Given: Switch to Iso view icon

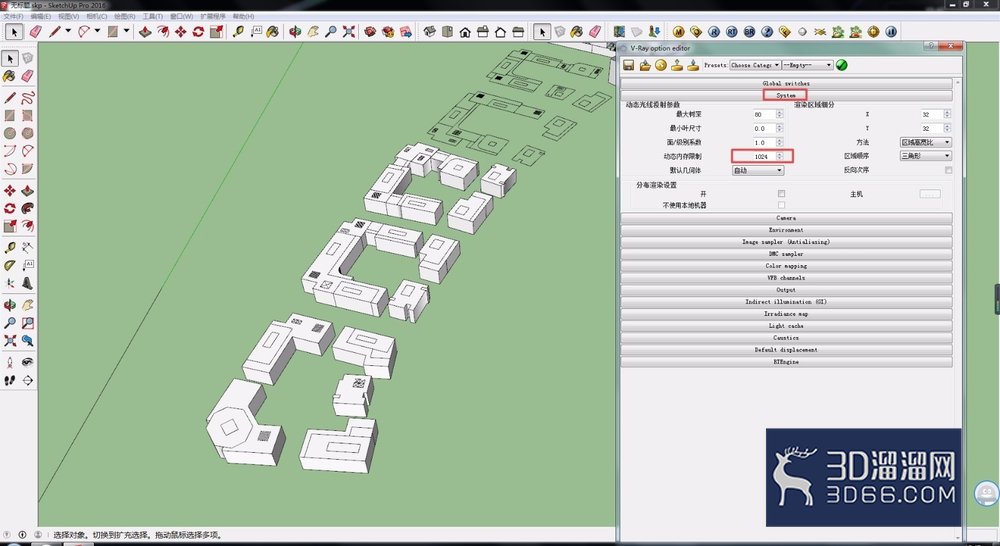Looking at the screenshot, I should point(430,31).
